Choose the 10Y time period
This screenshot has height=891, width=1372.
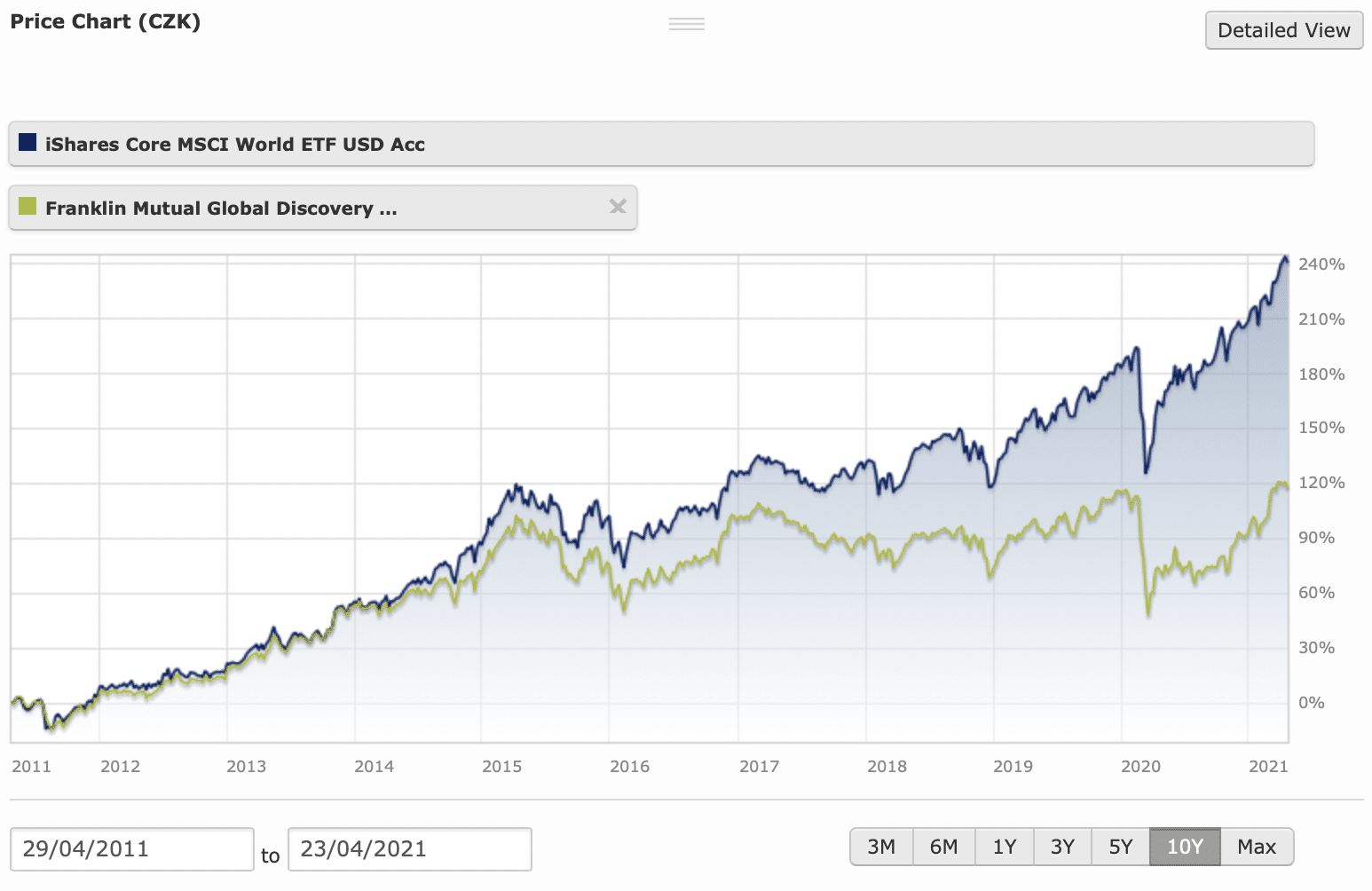tap(1185, 847)
